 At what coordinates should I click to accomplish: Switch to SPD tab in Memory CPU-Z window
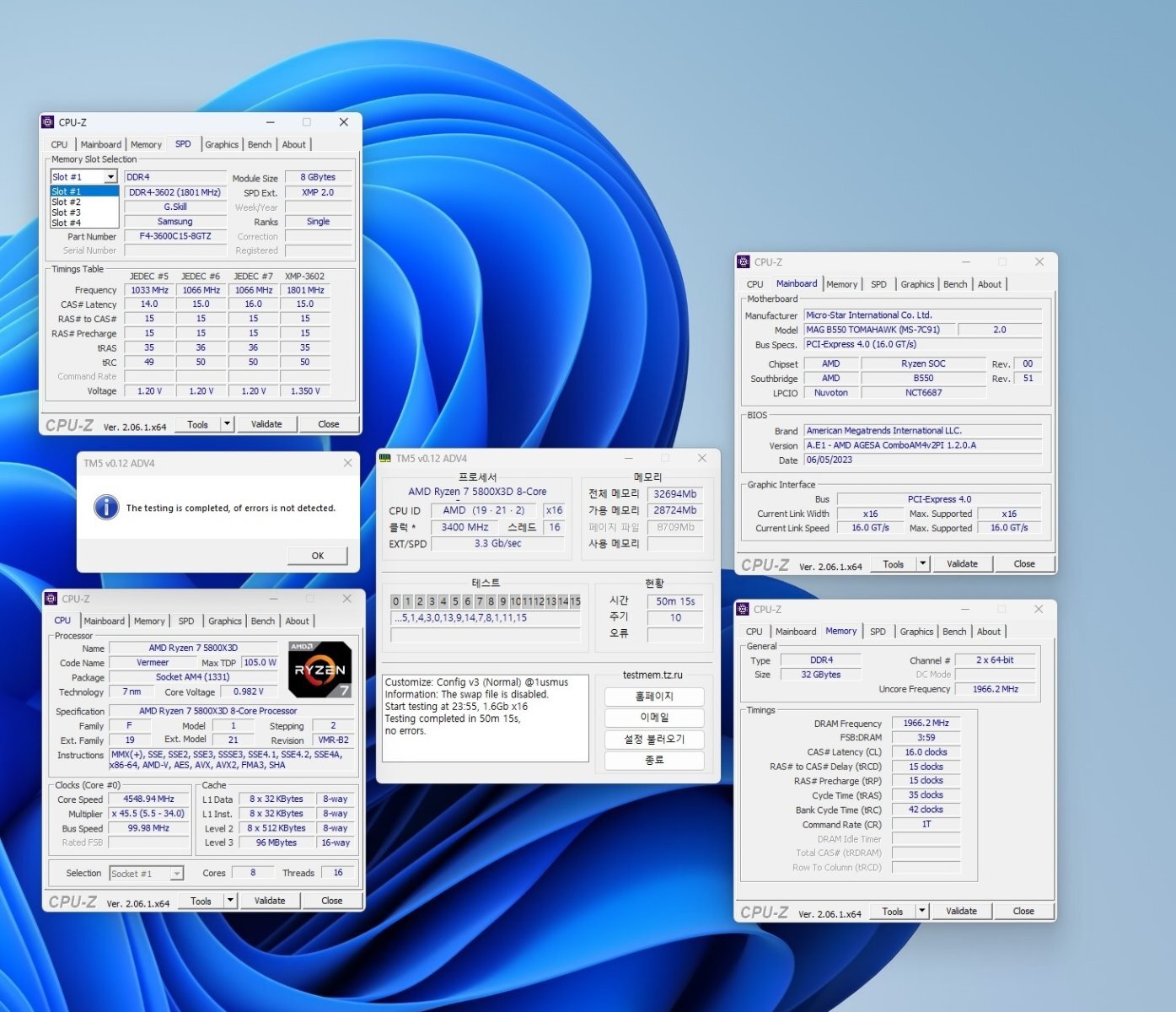click(878, 631)
